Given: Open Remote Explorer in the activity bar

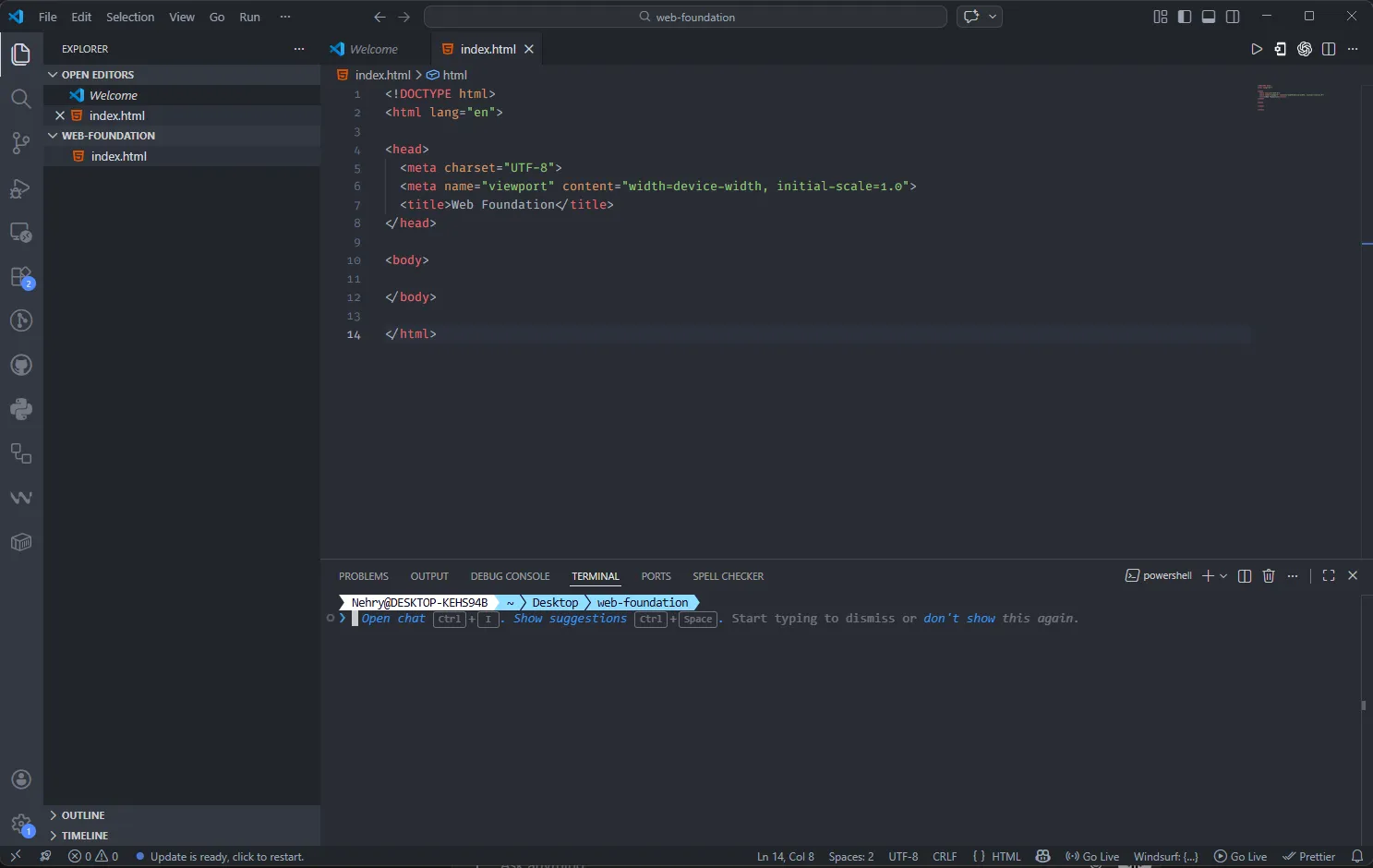Looking at the screenshot, I should [20, 233].
